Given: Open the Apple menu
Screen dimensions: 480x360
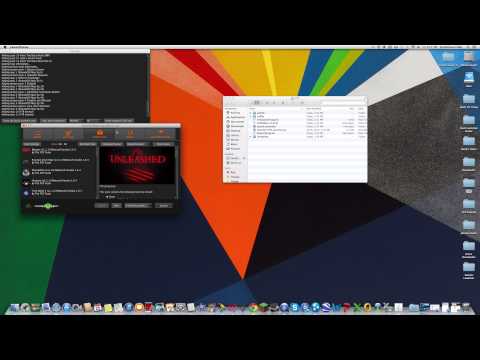Looking at the screenshot, I should [5, 47].
